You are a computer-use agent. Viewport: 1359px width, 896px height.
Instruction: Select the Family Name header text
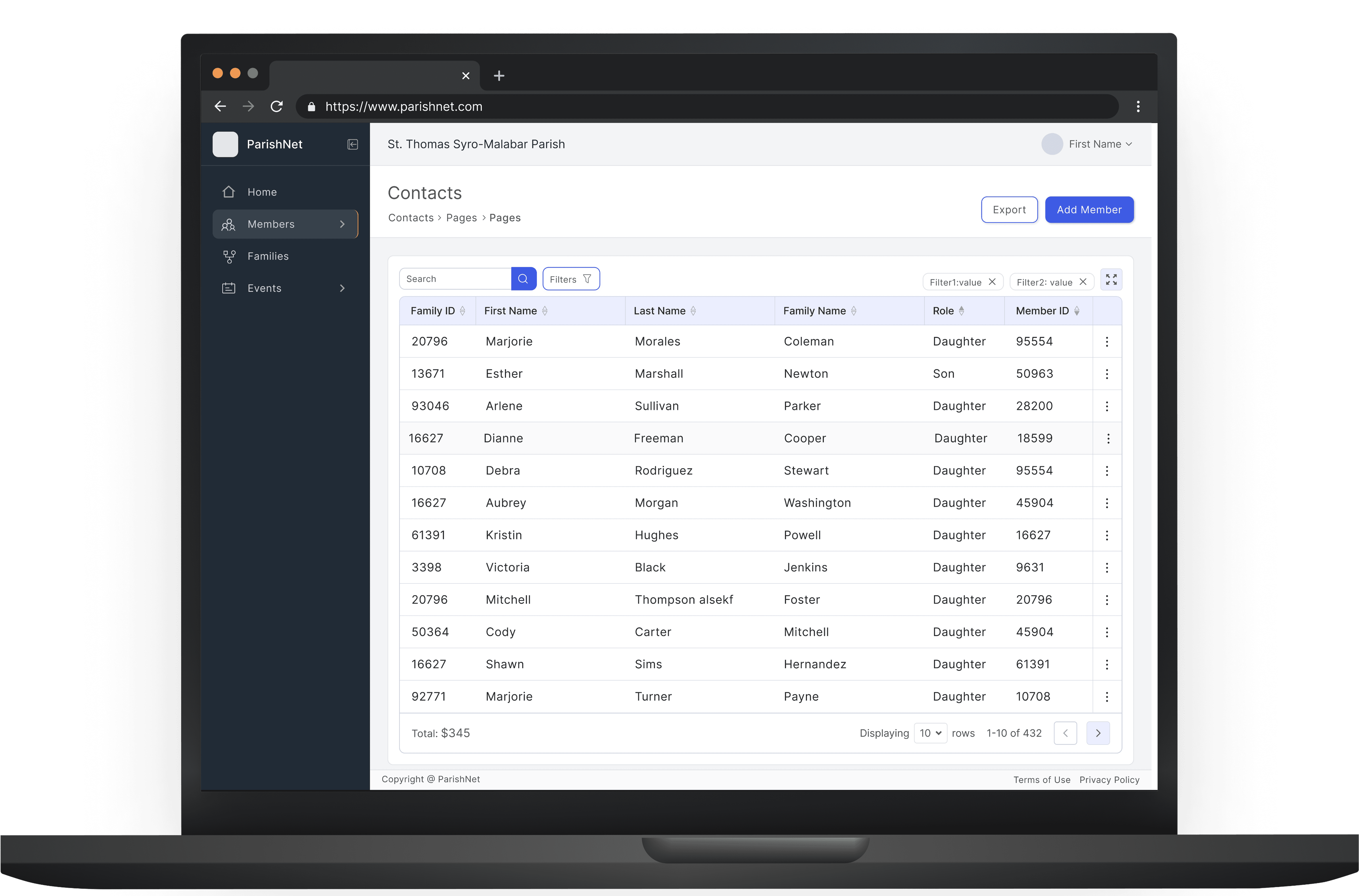814,311
